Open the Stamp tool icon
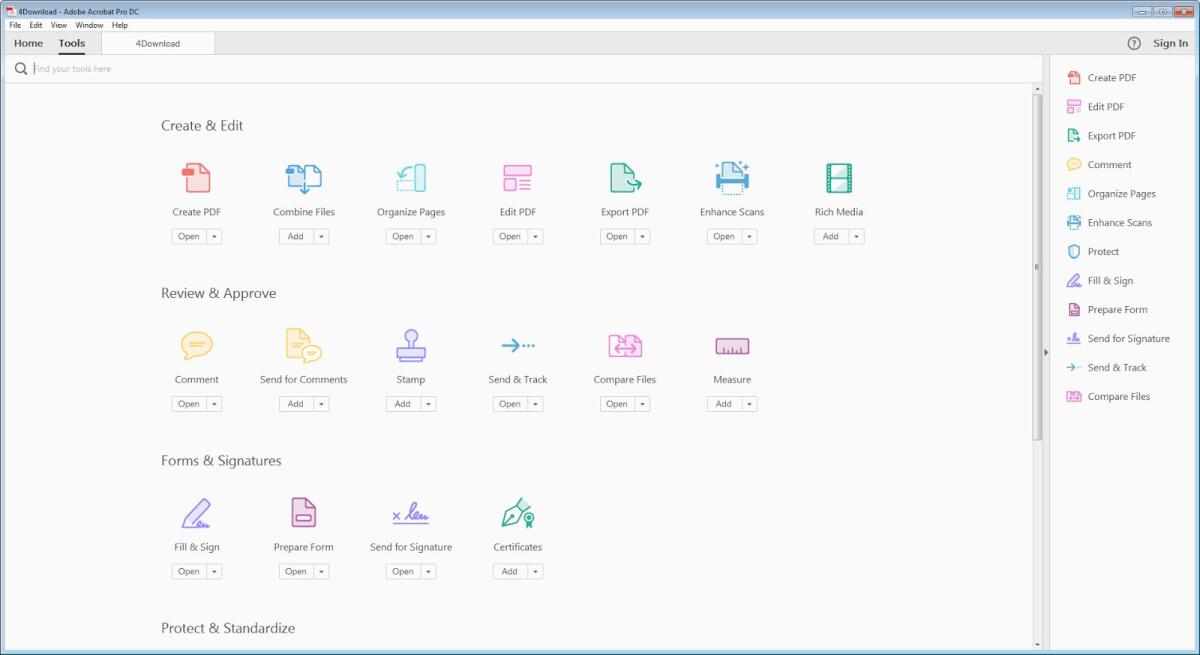 tap(410, 346)
